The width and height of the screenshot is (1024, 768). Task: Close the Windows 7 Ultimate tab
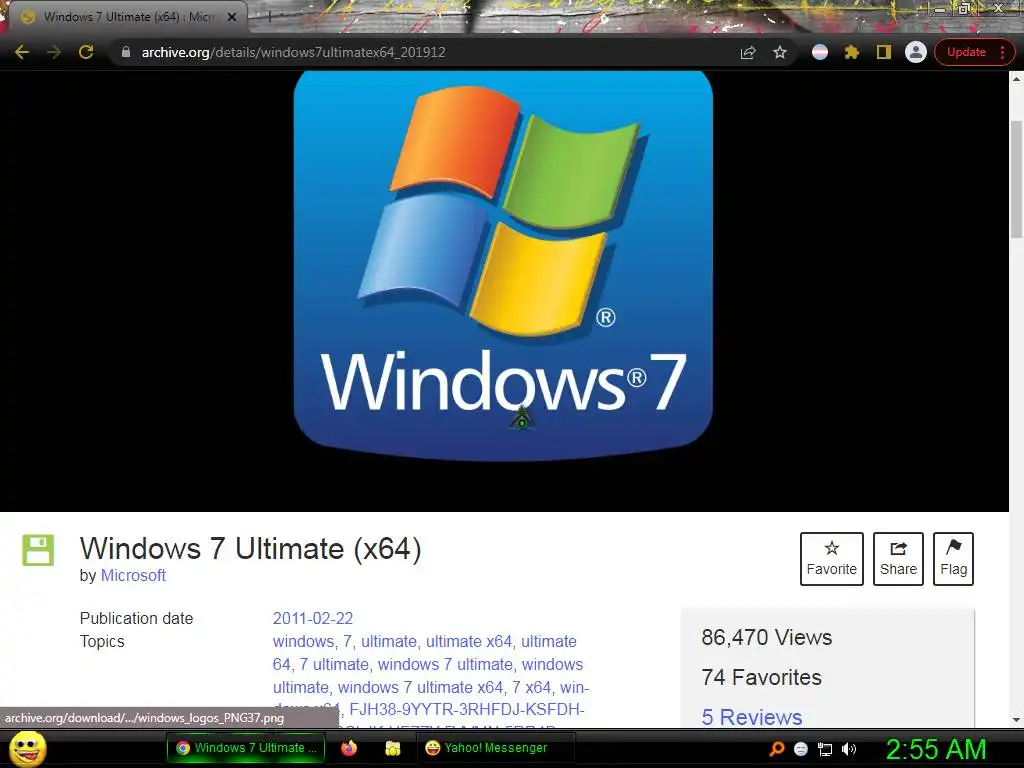(x=232, y=17)
